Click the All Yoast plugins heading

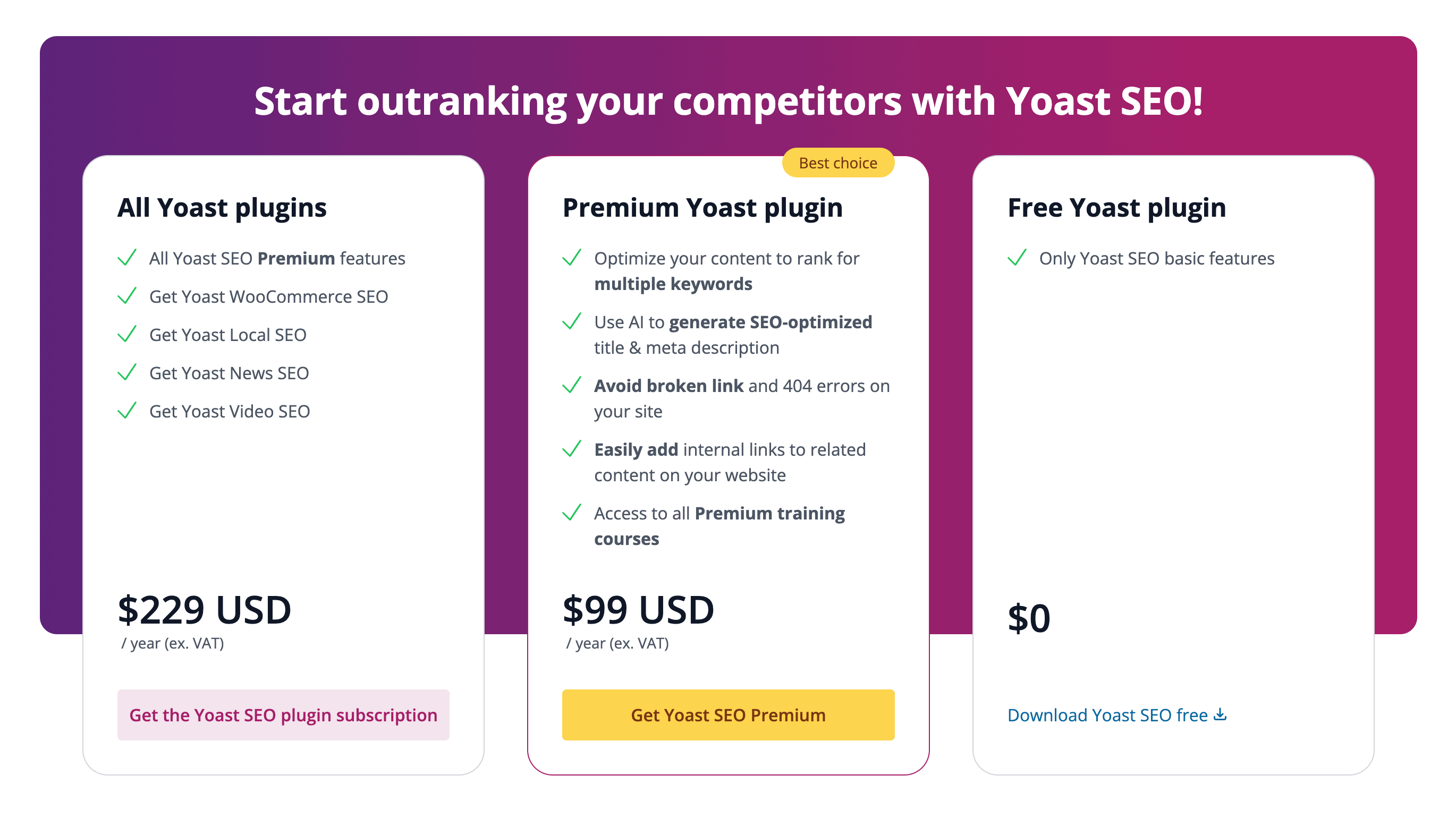pyautogui.click(x=222, y=207)
